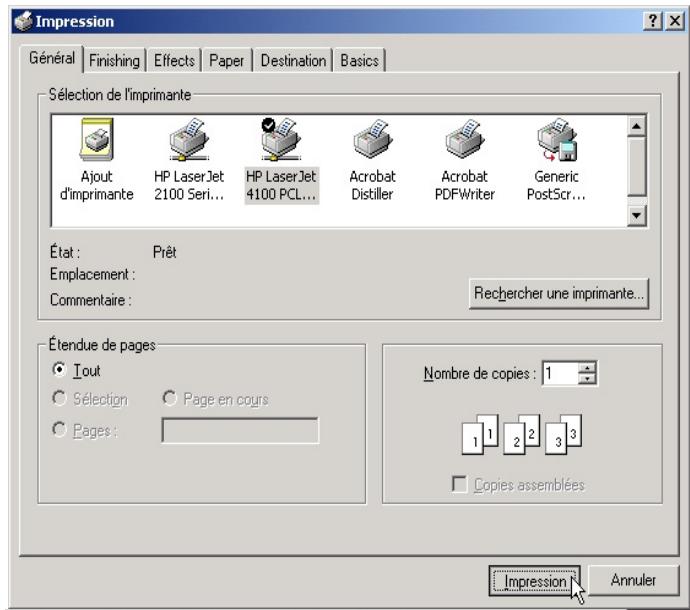Viewport: 690px width, 610px height.
Task: Switch to the Général tab
Action: 51,58
